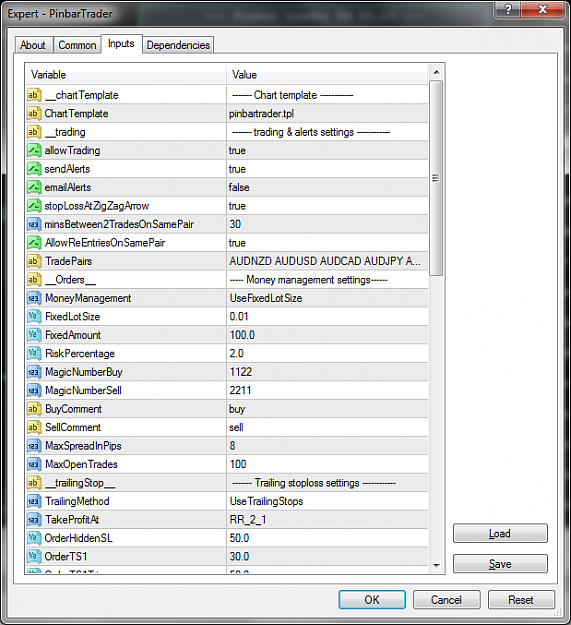
Task: Click the MaxOpenTrades value 100
Action: (238, 464)
